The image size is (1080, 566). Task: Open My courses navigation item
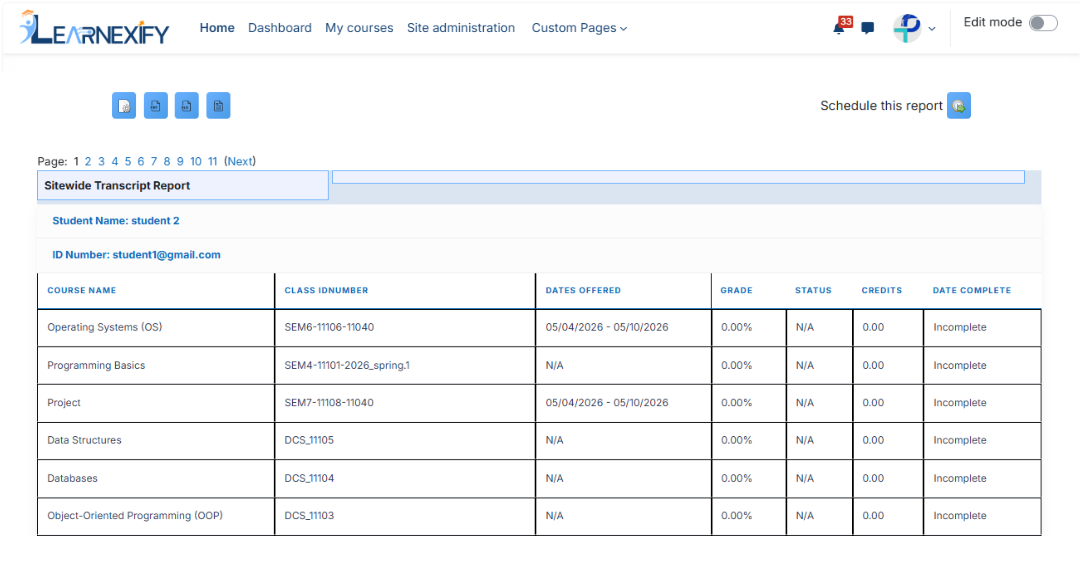pyautogui.click(x=359, y=28)
